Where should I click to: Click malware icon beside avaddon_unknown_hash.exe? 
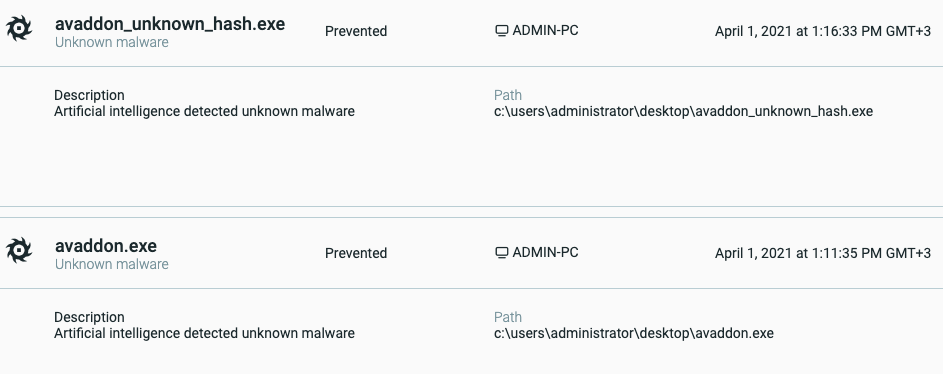tap(19, 28)
